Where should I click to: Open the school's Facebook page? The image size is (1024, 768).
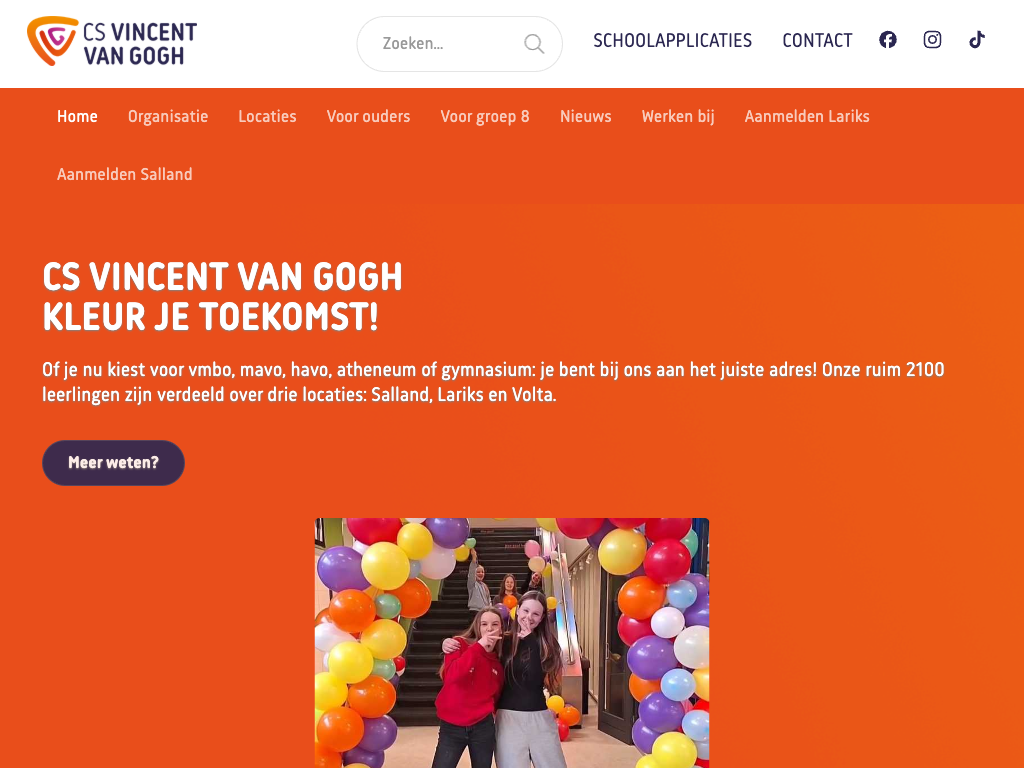[x=888, y=40]
